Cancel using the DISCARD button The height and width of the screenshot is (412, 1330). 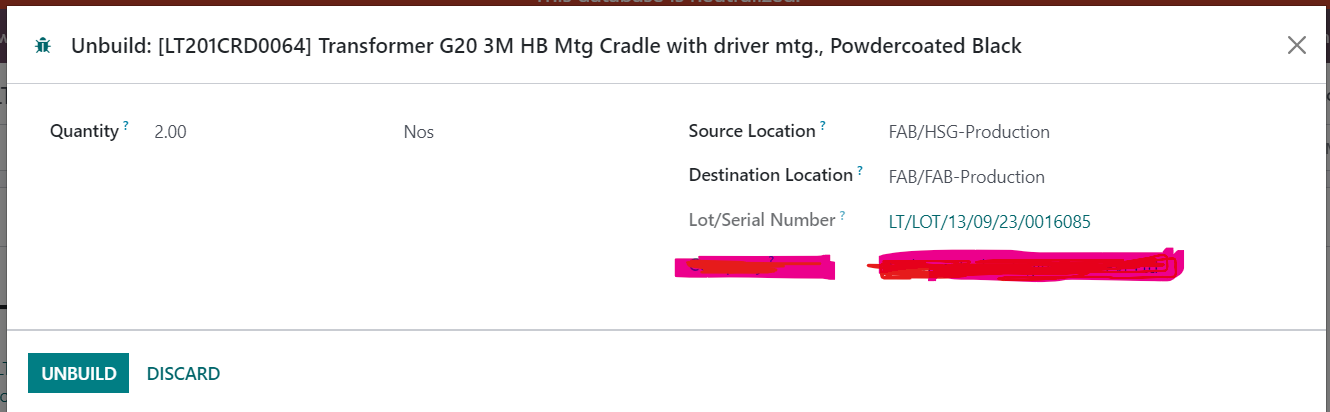click(x=183, y=373)
